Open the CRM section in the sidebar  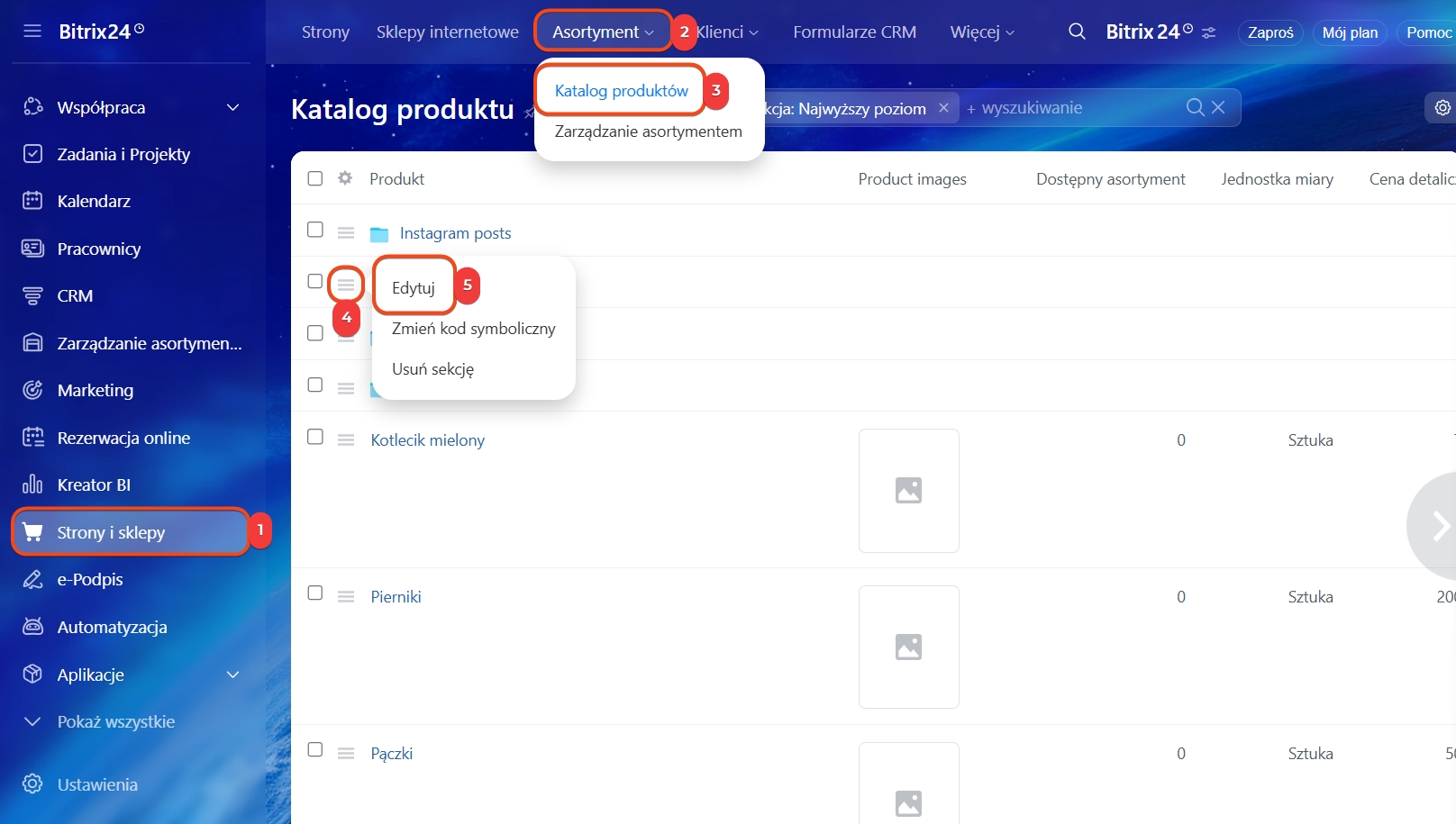click(x=75, y=295)
